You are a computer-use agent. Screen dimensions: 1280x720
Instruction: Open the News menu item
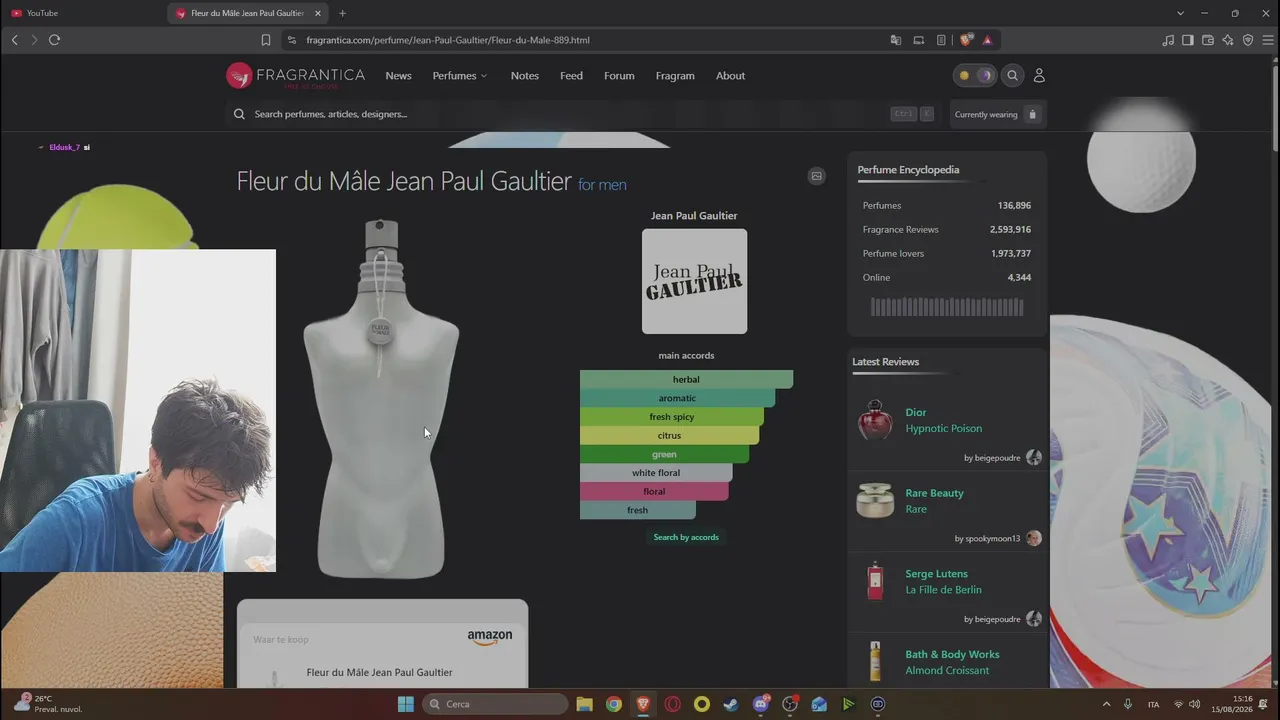[398, 76]
